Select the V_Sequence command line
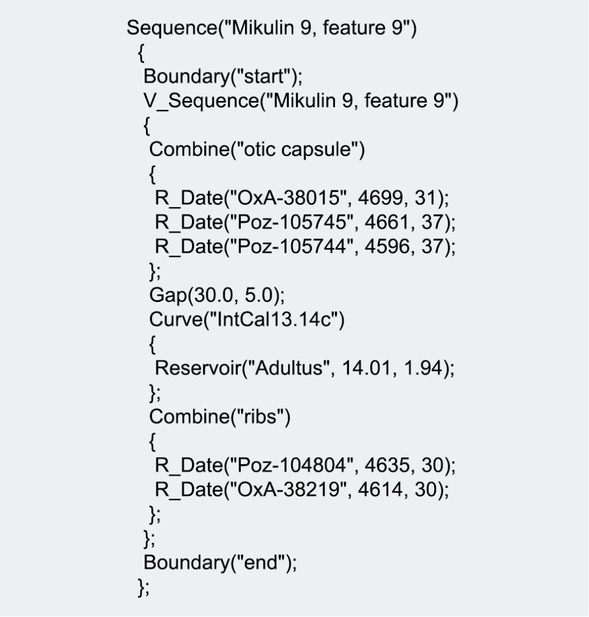This screenshot has height=617, width=589. click(x=301, y=101)
